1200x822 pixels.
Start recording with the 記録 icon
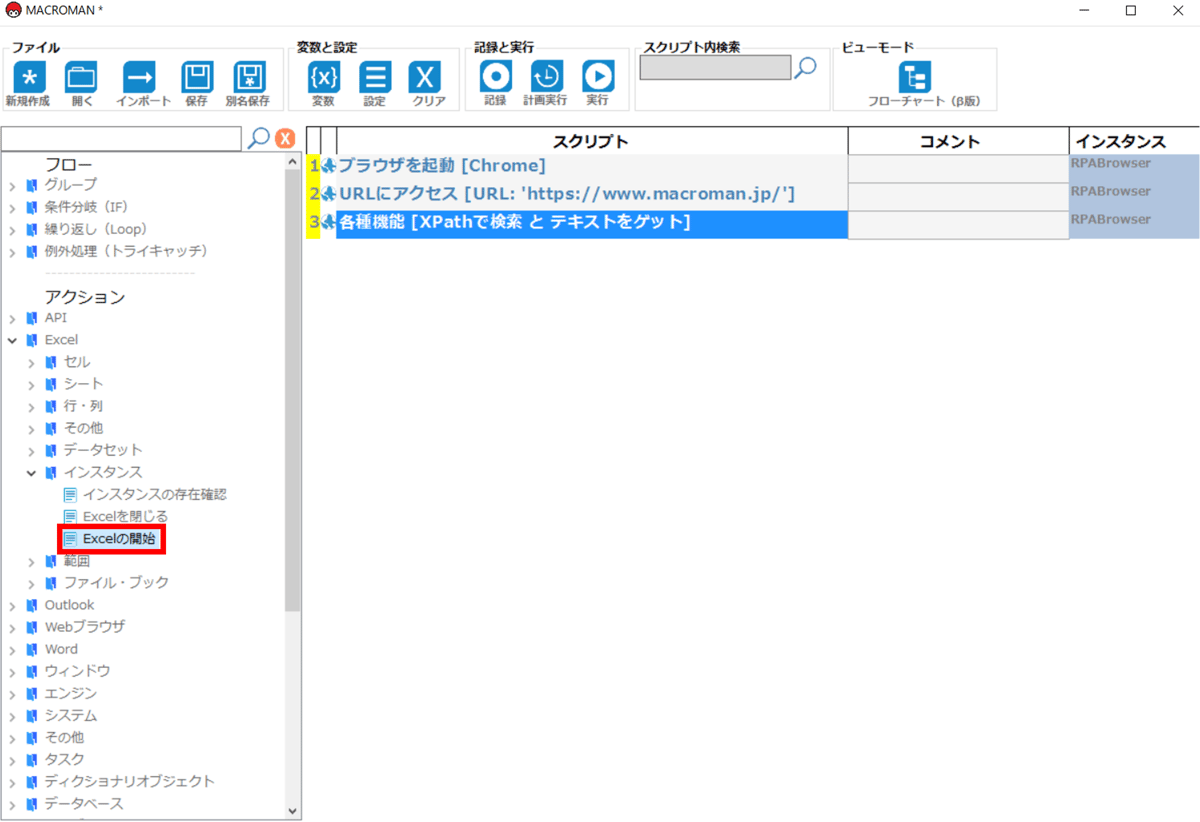[x=495, y=77]
